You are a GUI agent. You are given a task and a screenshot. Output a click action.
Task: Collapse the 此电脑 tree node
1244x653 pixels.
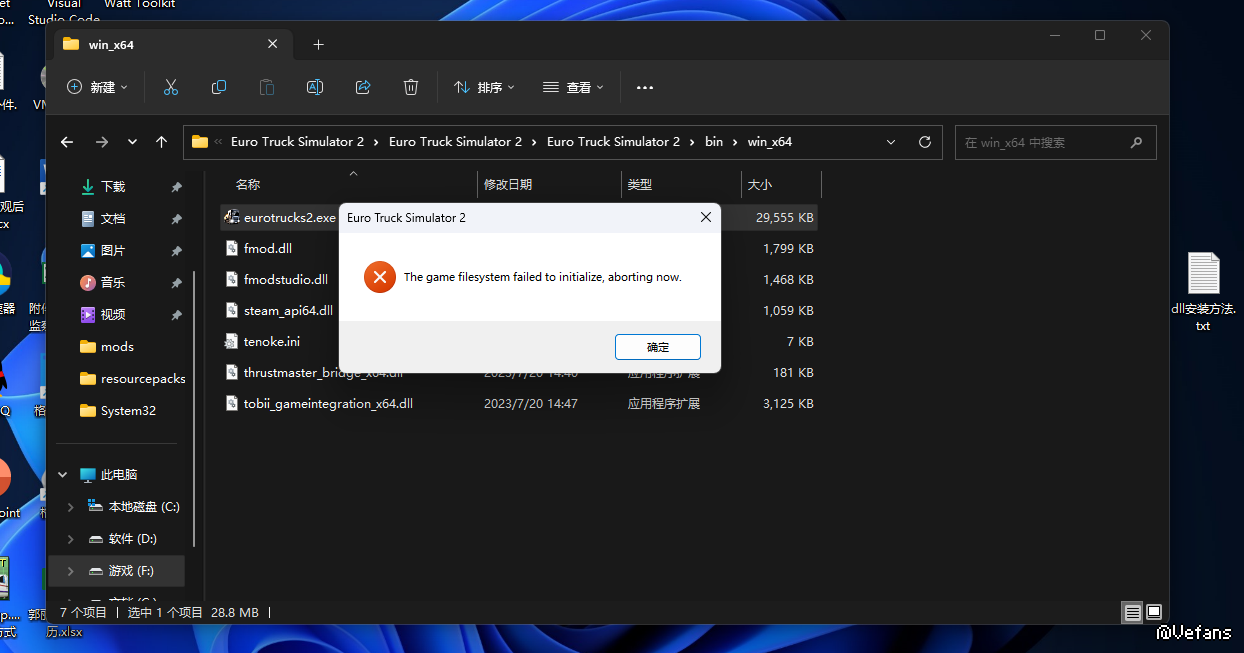pyautogui.click(x=63, y=475)
